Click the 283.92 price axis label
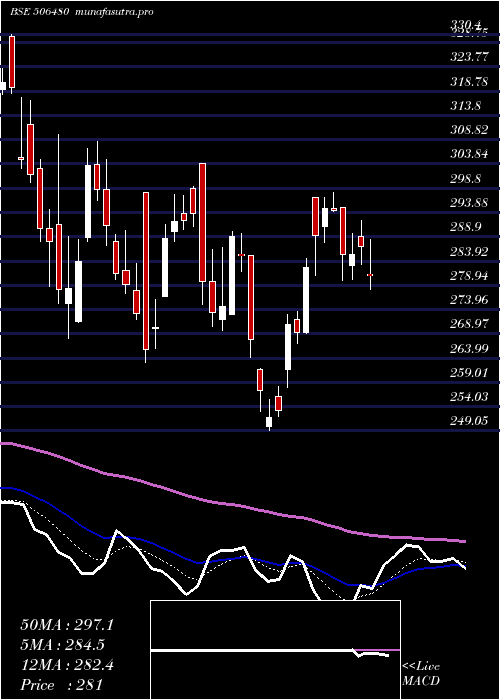500x700 pixels. click(469, 251)
